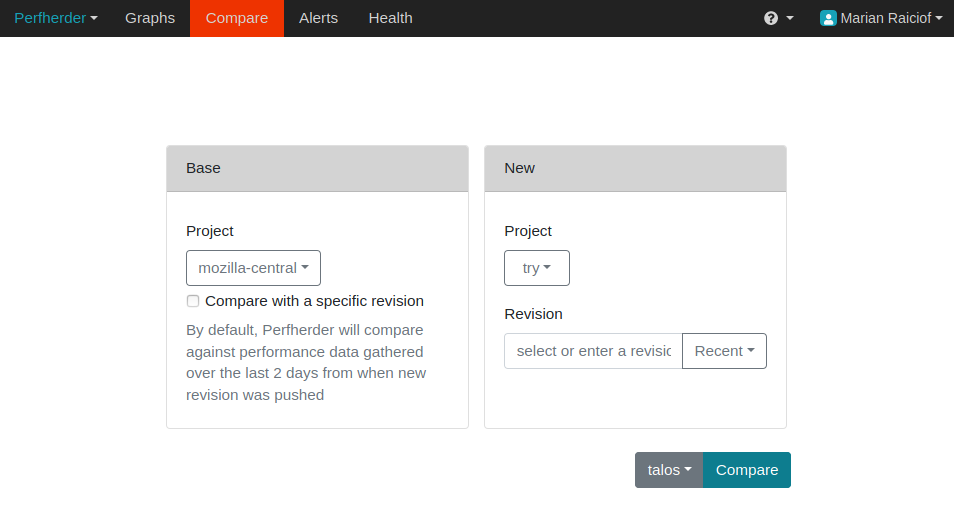Focus the revision input field
Viewport: 954px width, 523px height.
[593, 351]
